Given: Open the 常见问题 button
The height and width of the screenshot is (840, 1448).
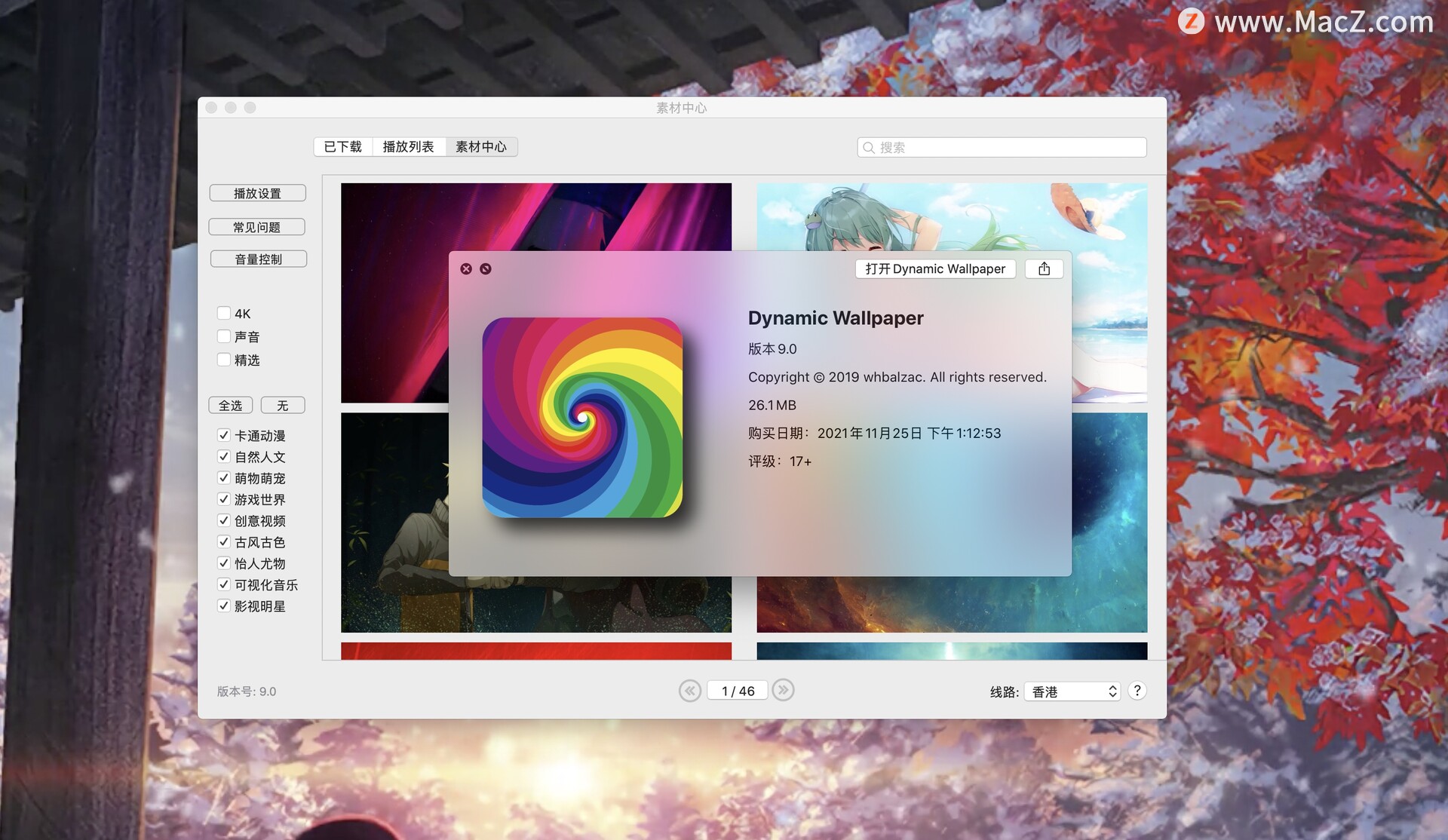Looking at the screenshot, I should (x=257, y=227).
